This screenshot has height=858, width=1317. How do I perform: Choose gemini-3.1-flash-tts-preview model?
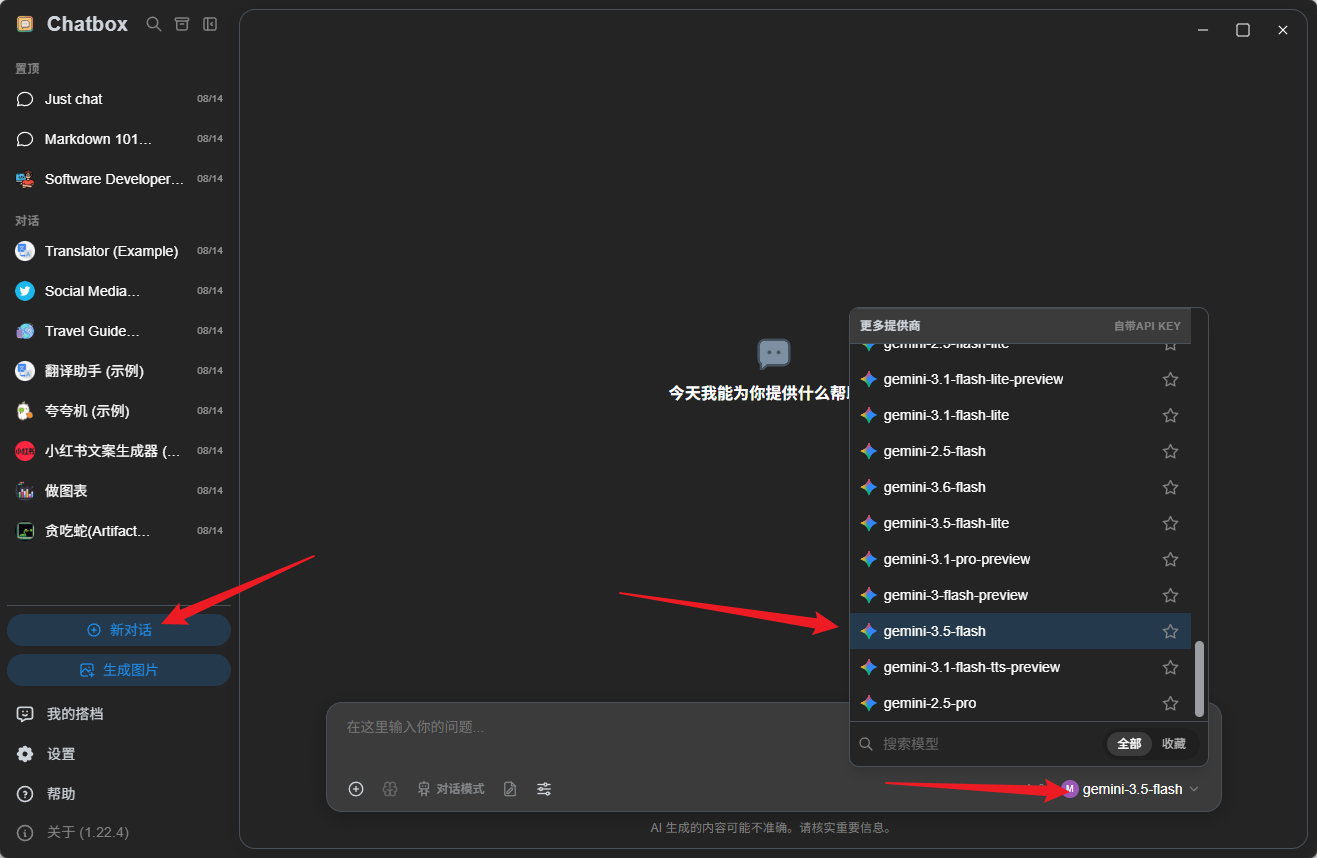(1020, 667)
